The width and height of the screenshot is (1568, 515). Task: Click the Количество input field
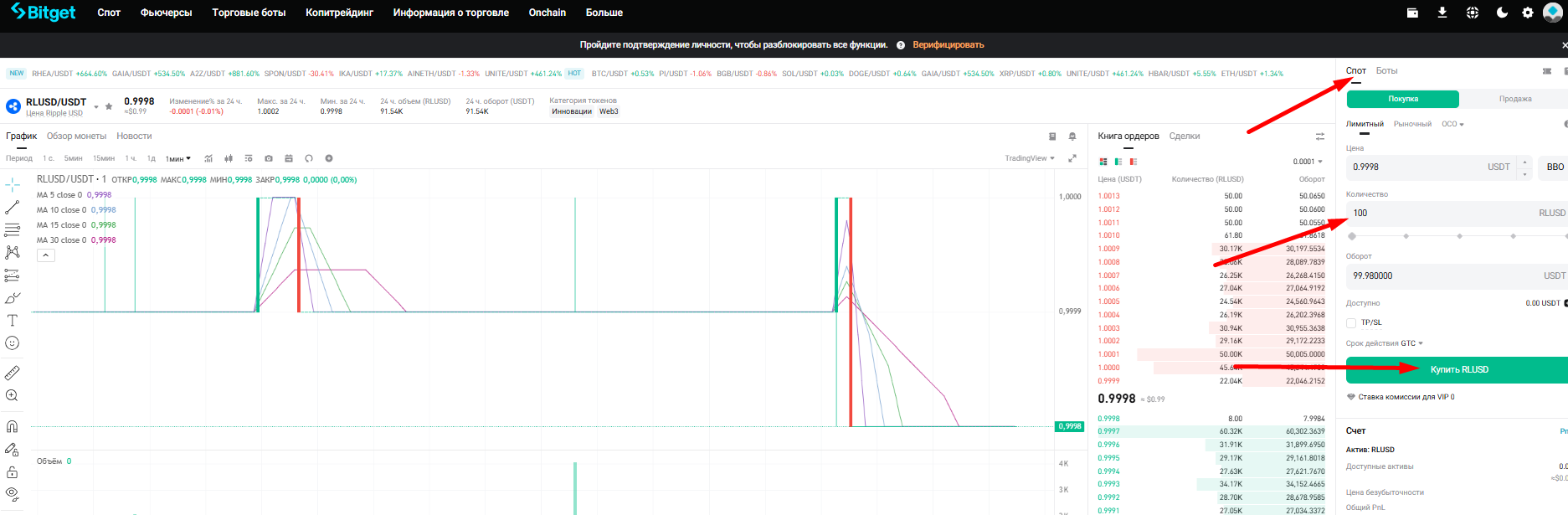coord(1457,213)
